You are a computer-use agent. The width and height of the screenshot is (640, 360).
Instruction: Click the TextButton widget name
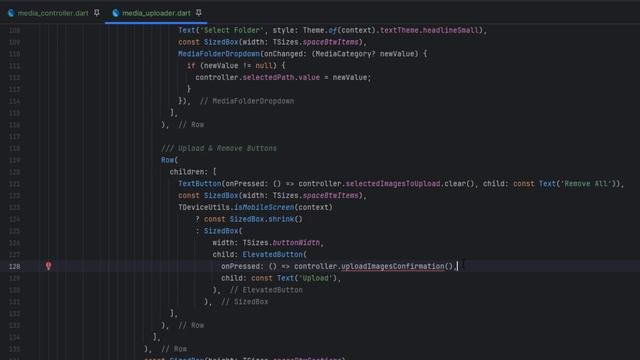pyautogui.click(x=200, y=184)
